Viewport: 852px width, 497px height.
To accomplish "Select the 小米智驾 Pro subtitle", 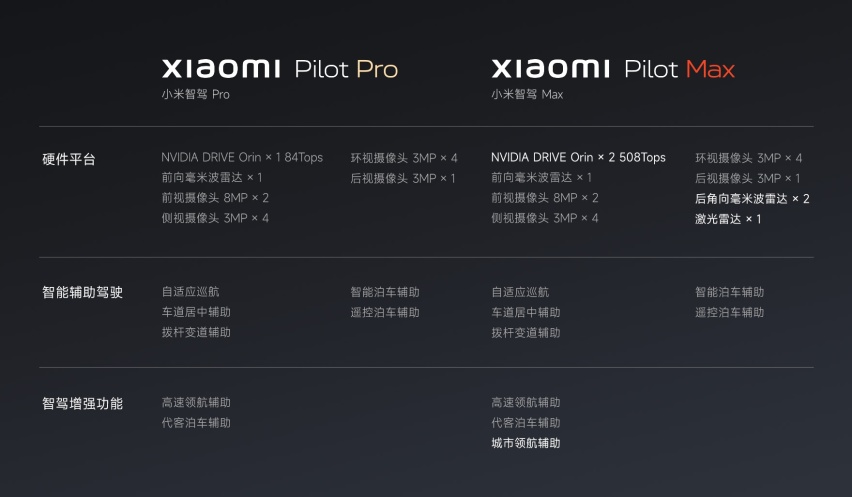I will coord(196,94).
